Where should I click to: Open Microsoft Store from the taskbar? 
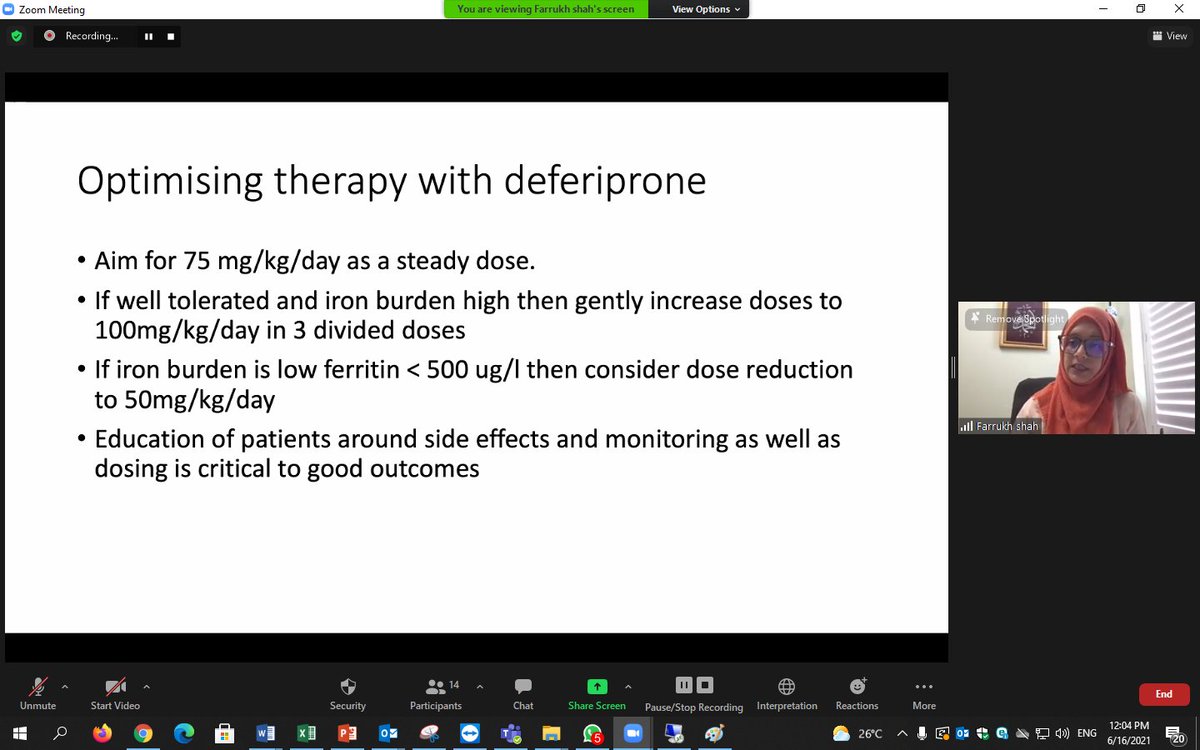tap(224, 733)
